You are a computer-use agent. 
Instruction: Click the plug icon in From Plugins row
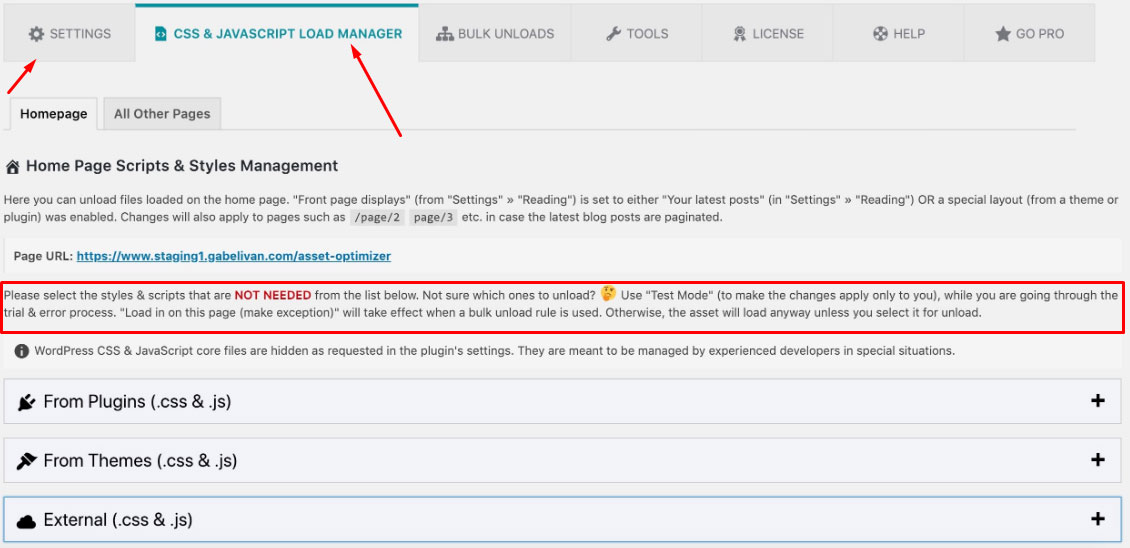click(x=27, y=402)
